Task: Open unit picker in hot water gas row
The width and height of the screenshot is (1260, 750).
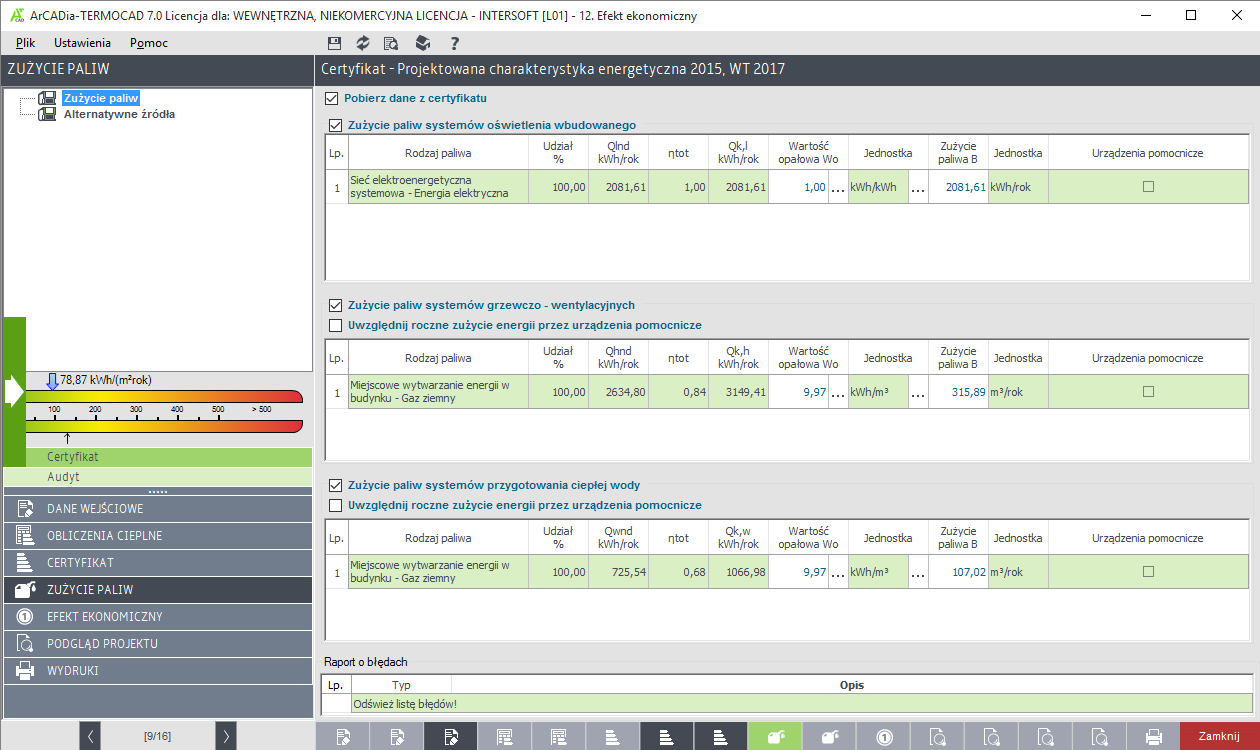Action: click(918, 572)
